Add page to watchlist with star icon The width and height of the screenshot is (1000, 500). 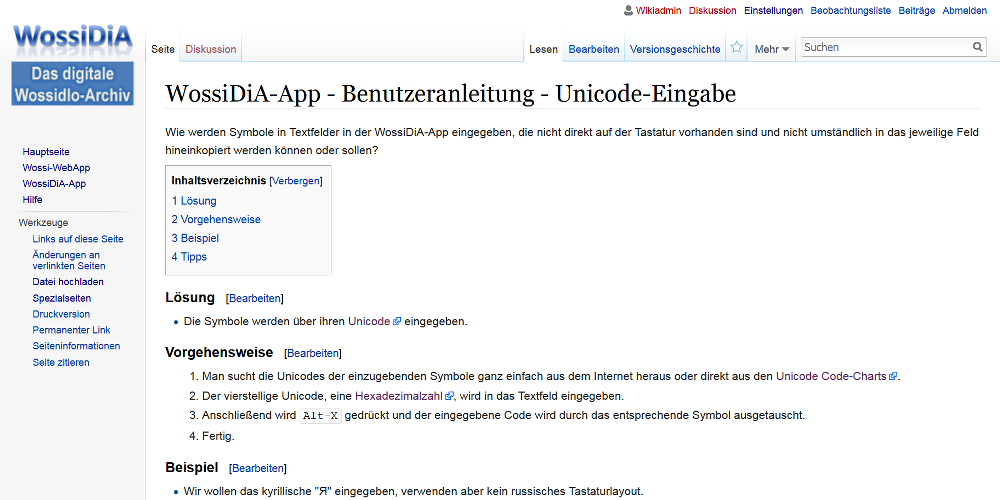tap(737, 47)
